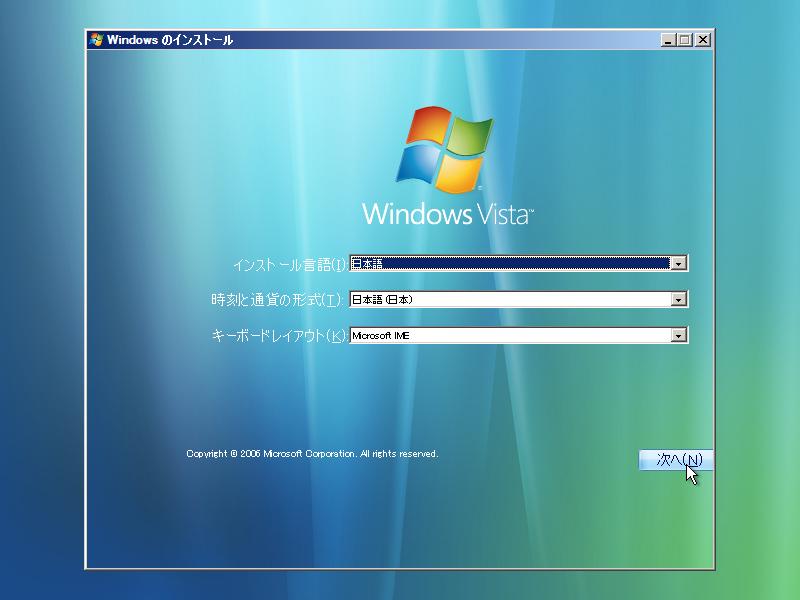Expand the インストール言語 dropdown arrow
This screenshot has height=600, width=800.
point(678,264)
